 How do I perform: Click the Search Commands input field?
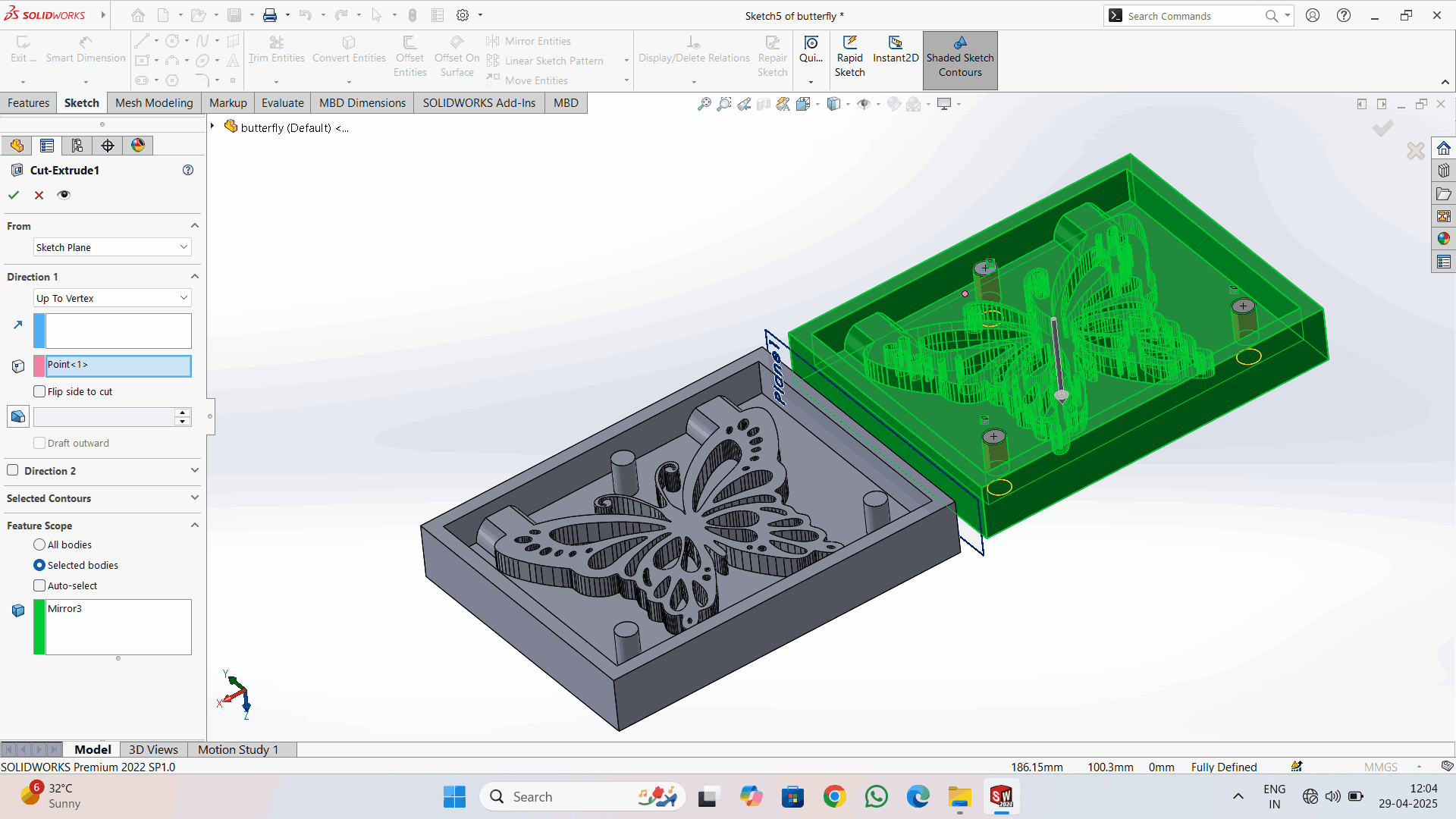pyautogui.click(x=1194, y=16)
